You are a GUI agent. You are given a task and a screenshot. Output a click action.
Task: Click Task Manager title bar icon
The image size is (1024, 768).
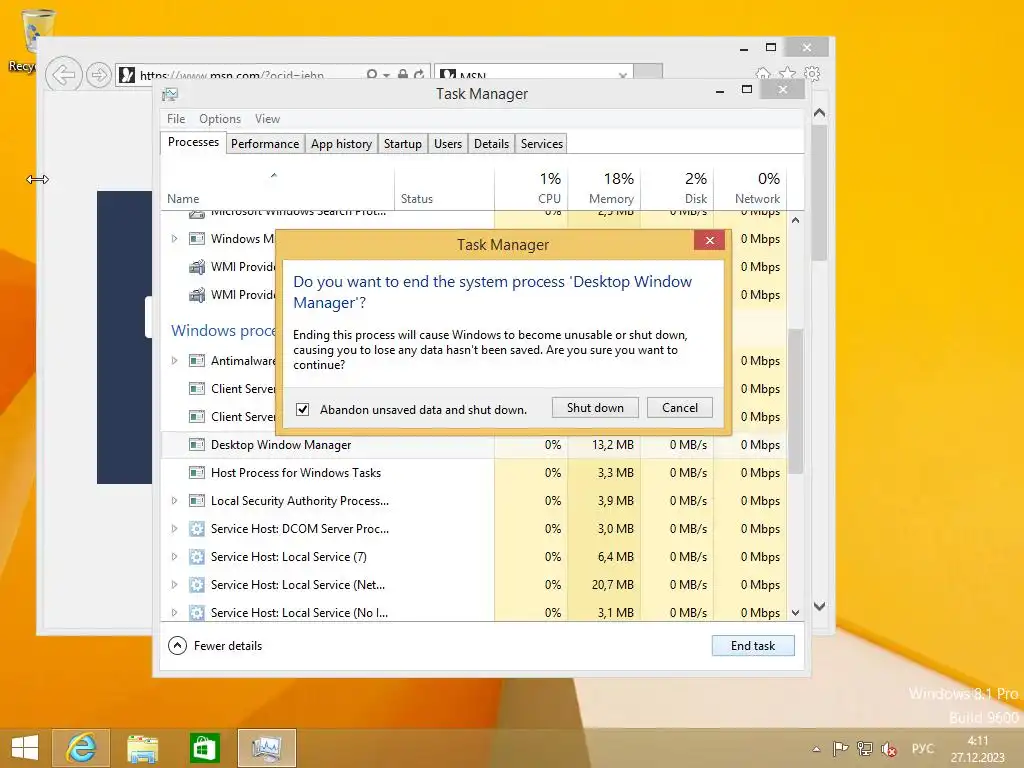tap(170, 95)
